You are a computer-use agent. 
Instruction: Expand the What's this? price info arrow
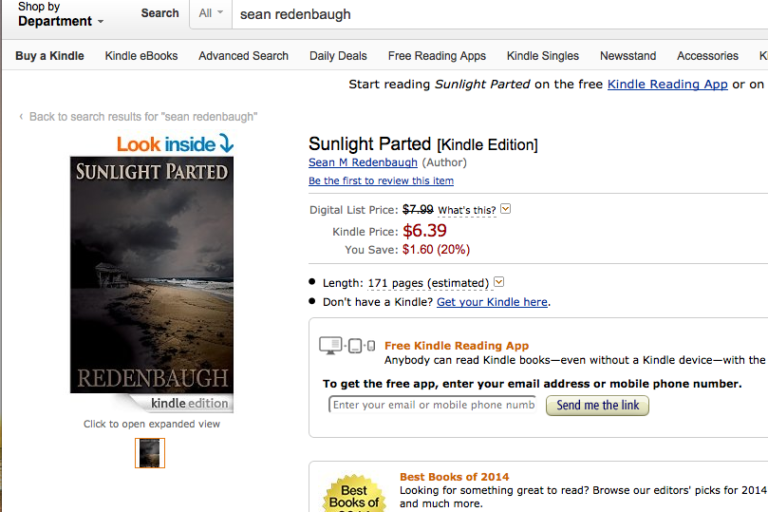click(x=505, y=209)
